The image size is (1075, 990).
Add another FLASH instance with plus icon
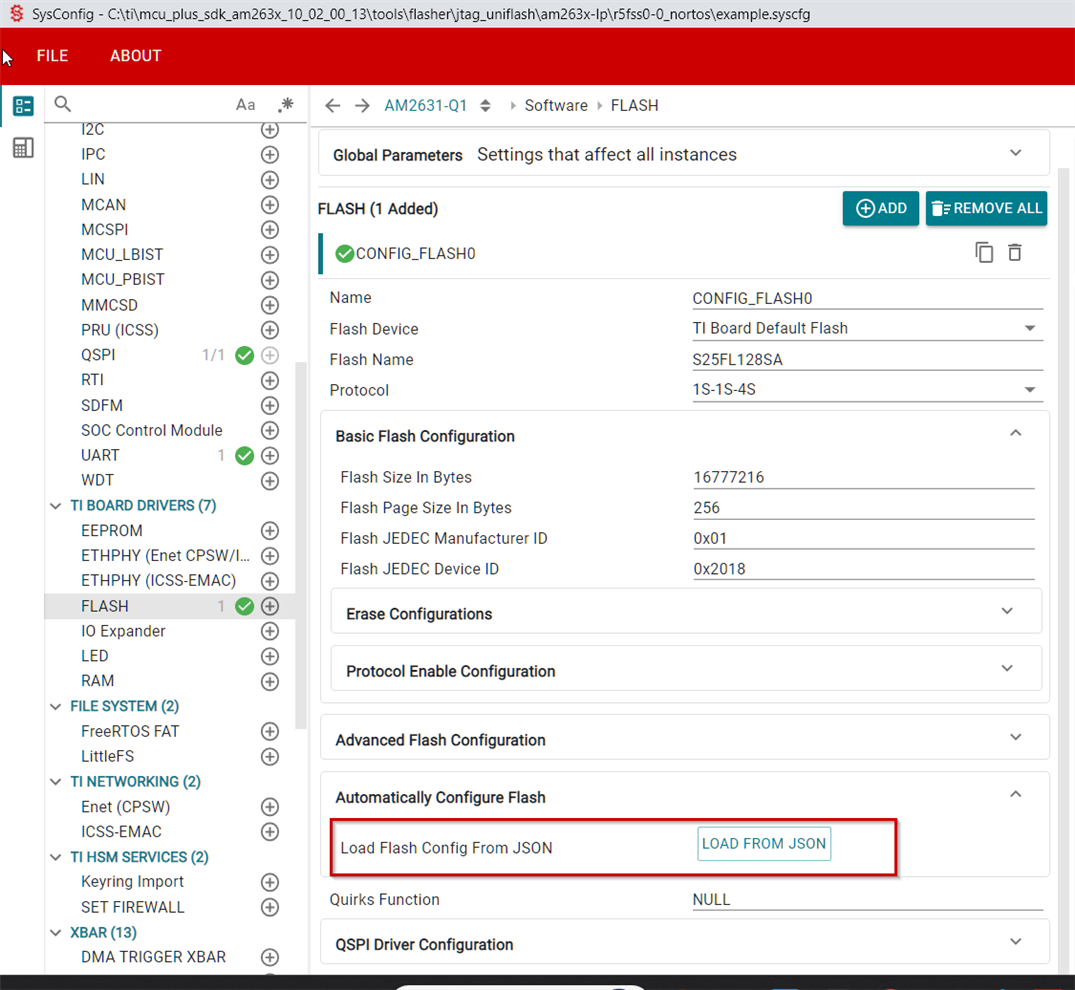point(270,606)
